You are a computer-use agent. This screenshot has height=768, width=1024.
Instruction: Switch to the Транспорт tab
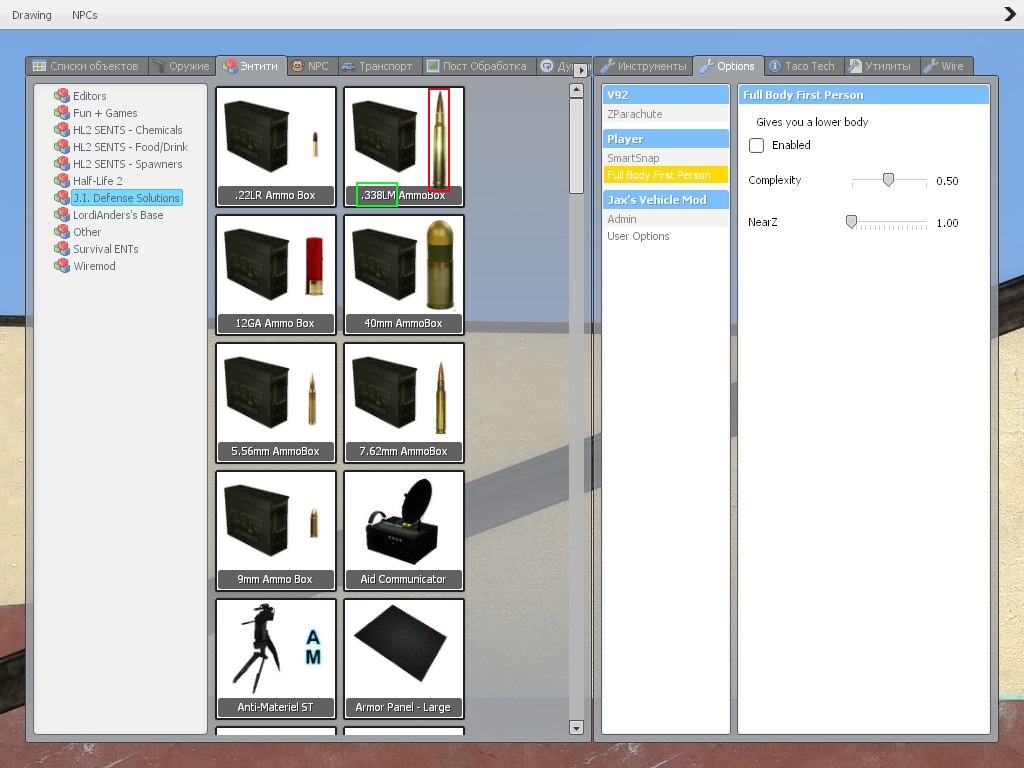378,66
